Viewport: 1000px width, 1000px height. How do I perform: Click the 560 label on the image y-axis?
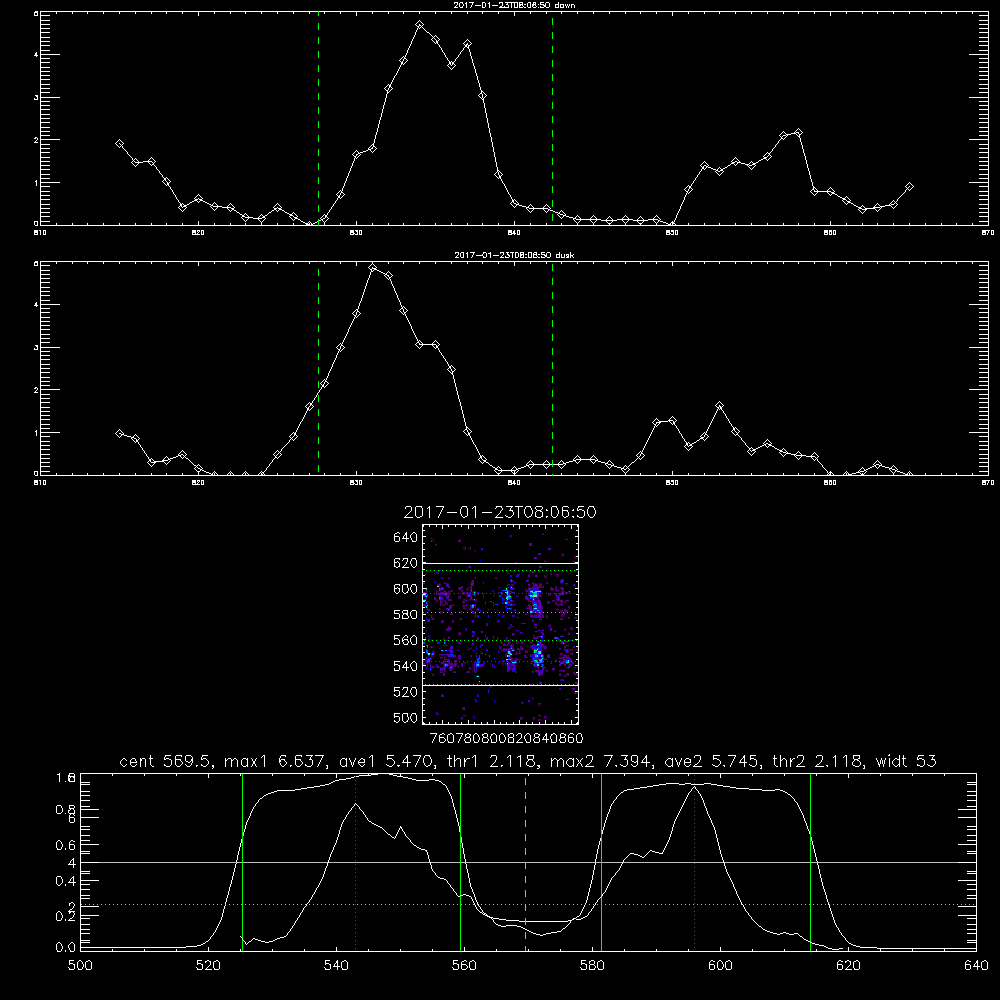(406, 640)
